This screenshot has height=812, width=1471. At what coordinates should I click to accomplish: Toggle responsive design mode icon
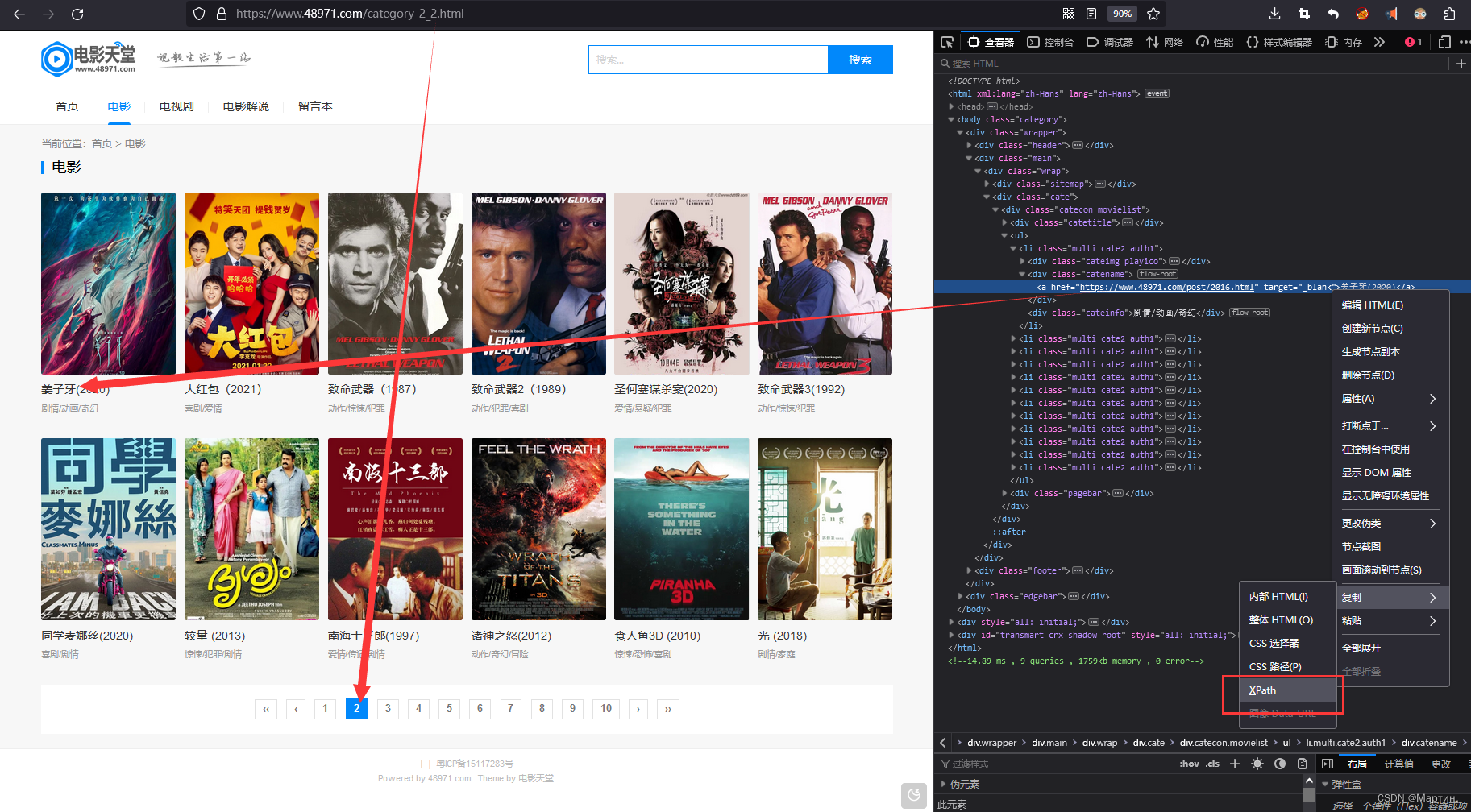click(1444, 42)
